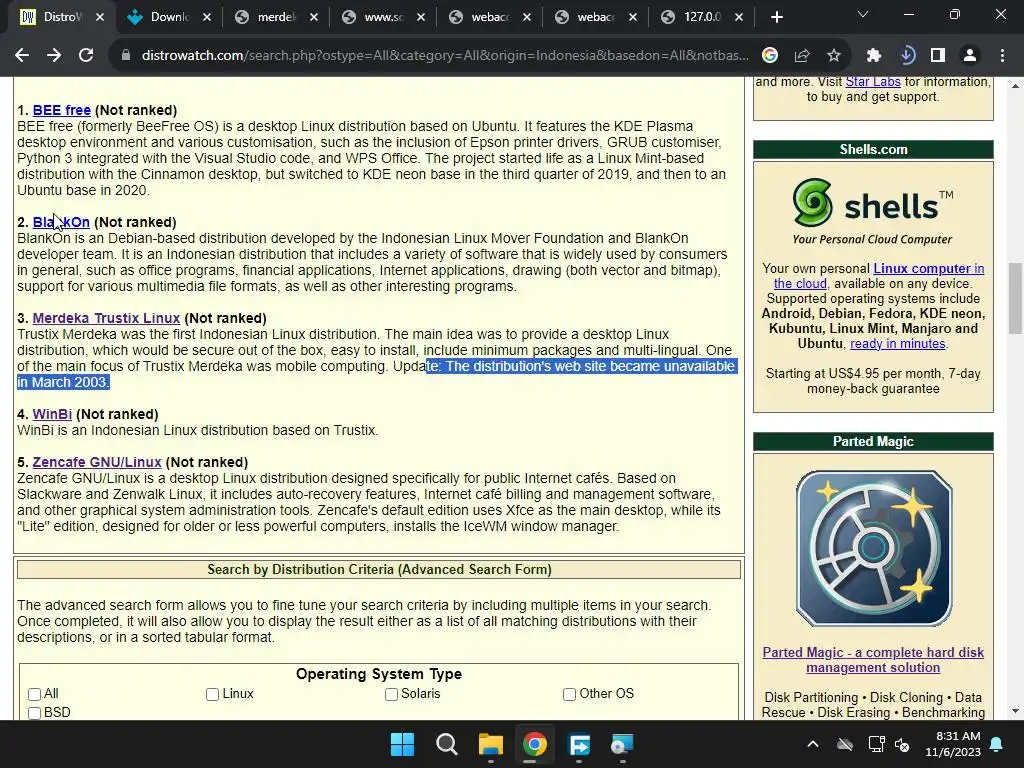
Task: Check the Solaris checkbox
Action: pos(391,694)
